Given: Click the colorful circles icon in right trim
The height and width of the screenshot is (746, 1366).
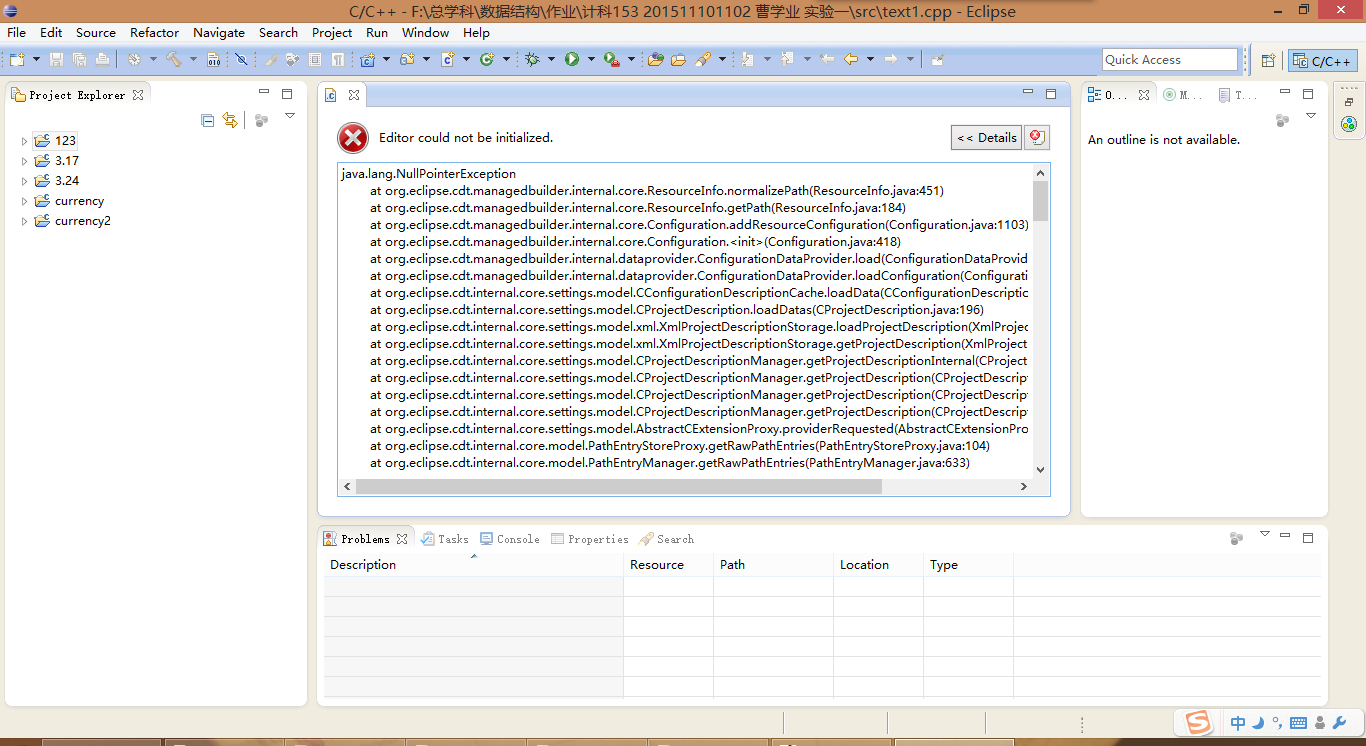Looking at the screenshot, I should click(x=1349, y=124).
